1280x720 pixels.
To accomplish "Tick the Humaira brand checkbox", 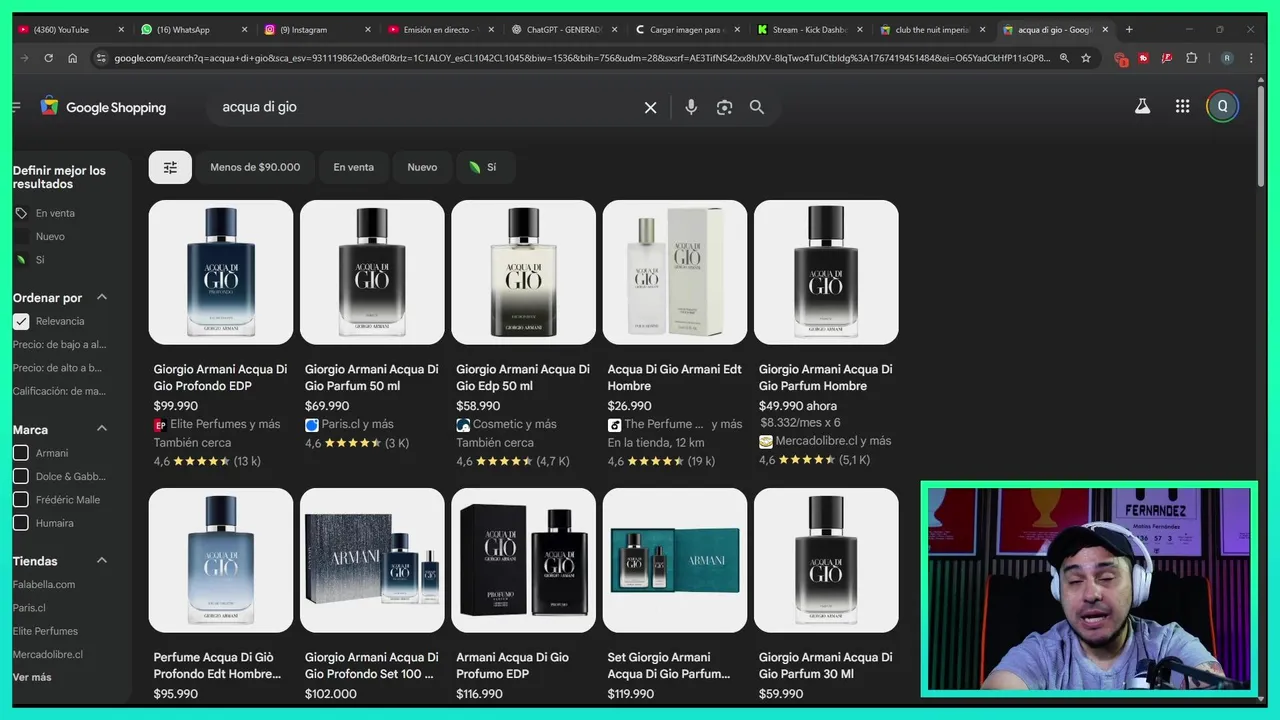I will 21,522.
